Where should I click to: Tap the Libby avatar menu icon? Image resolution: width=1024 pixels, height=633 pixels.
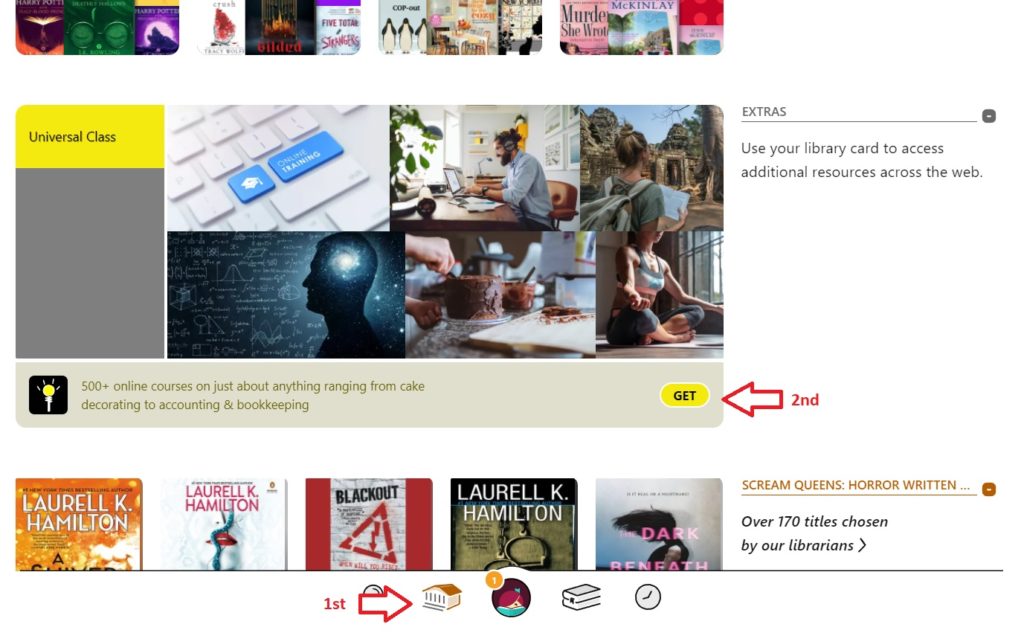(x=511, y=598)
